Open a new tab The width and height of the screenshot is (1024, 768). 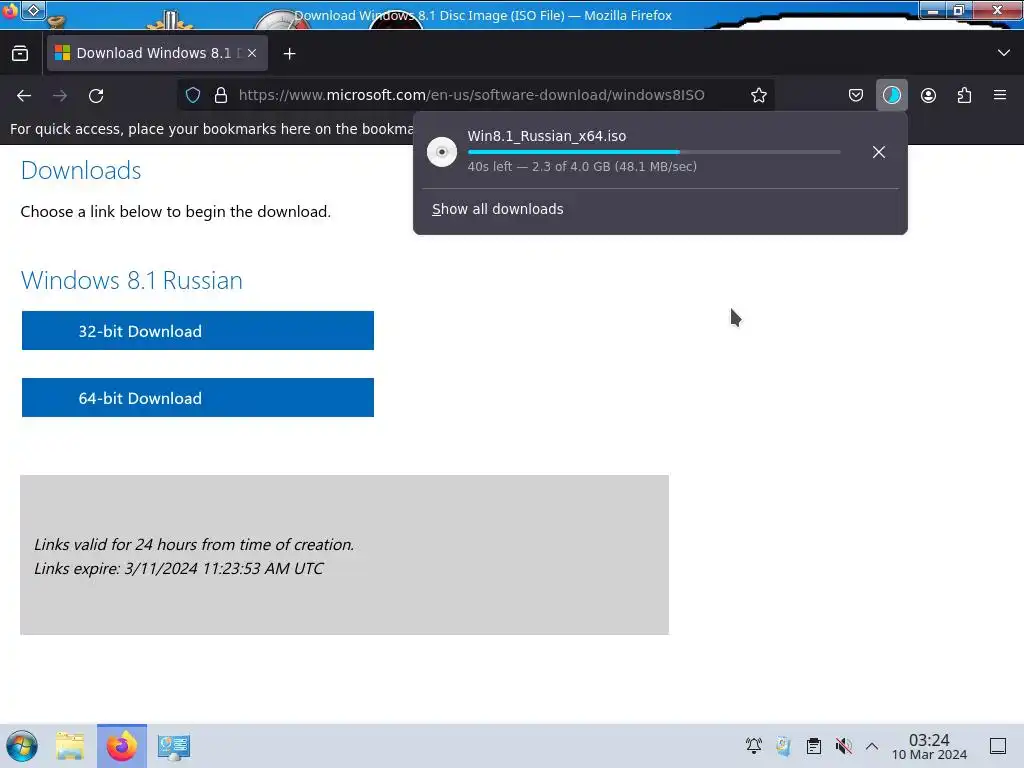click(289, 54)
